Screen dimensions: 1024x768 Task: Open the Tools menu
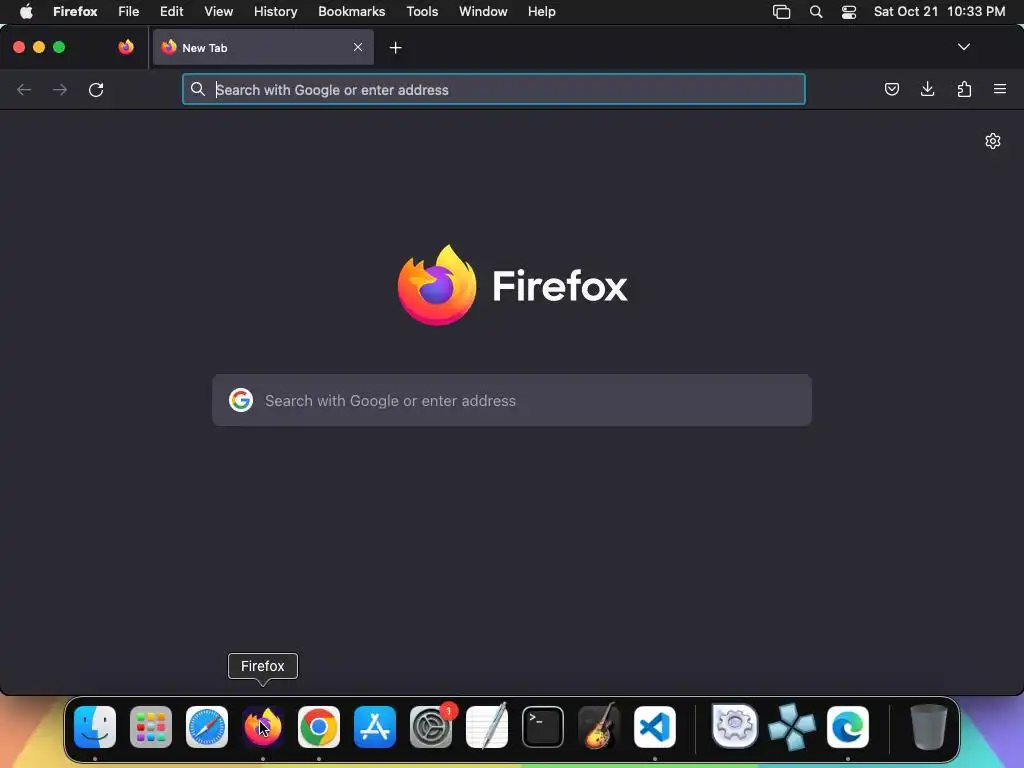(423, 12)
